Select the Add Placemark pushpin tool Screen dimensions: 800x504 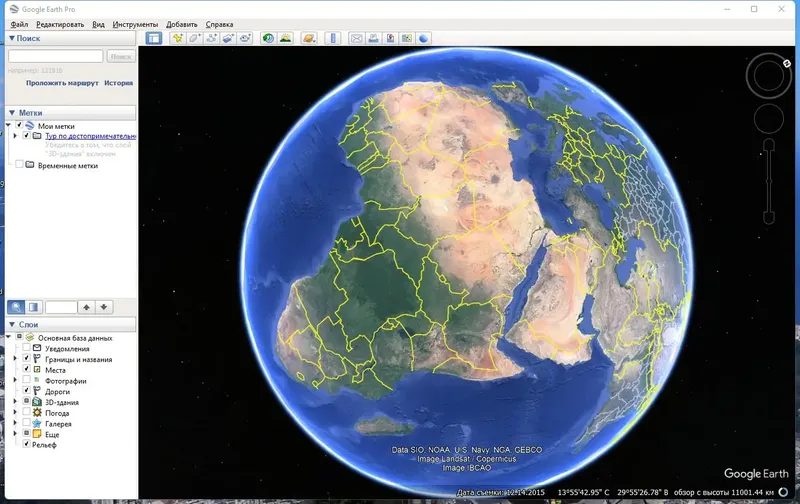pyautogui.click(x=178, y=38)
